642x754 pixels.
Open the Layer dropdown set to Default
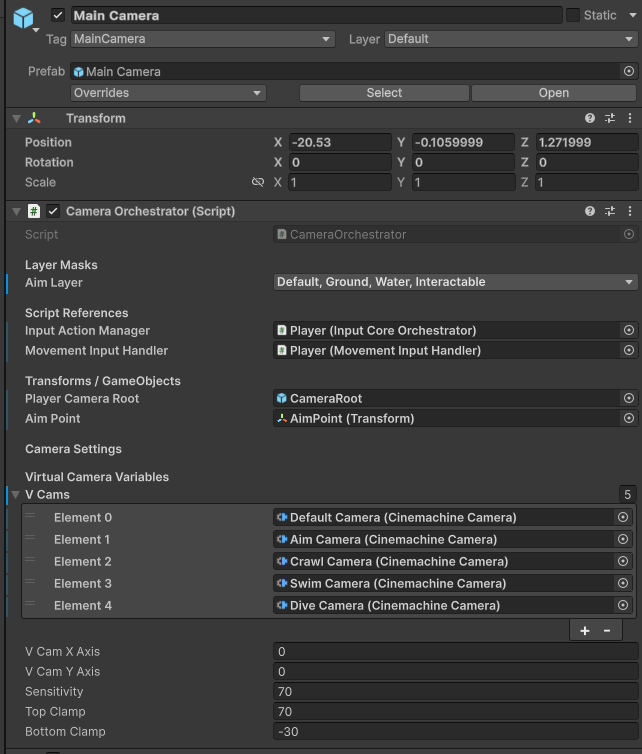tap(510, 39)
